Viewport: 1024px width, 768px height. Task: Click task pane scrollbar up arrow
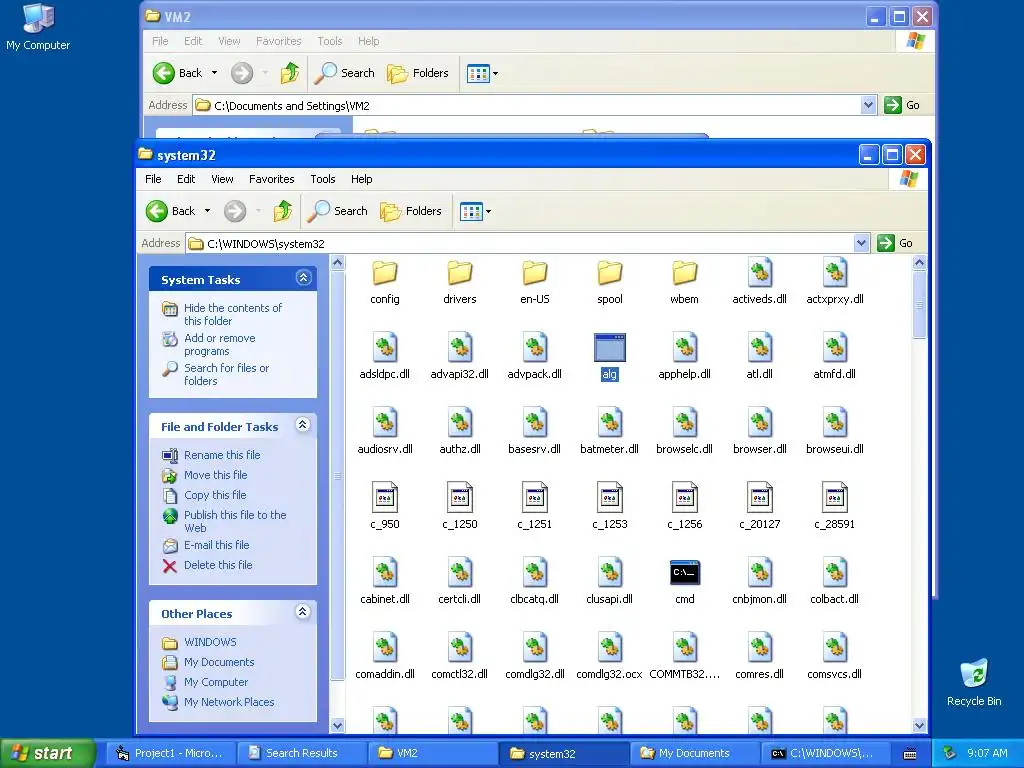coord(338,263)
